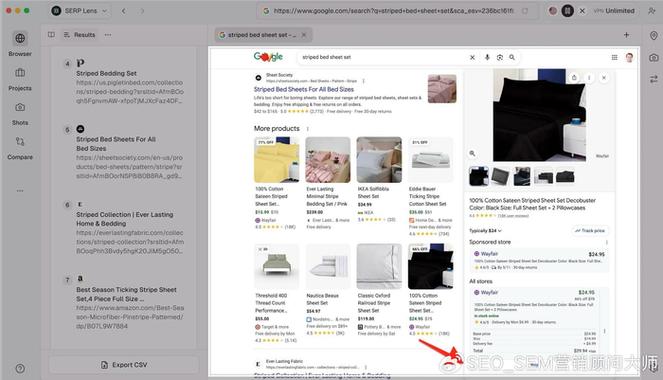Select the second product thumbnail image
Viewport: 663px width, 380px height.
pos(500,176)
